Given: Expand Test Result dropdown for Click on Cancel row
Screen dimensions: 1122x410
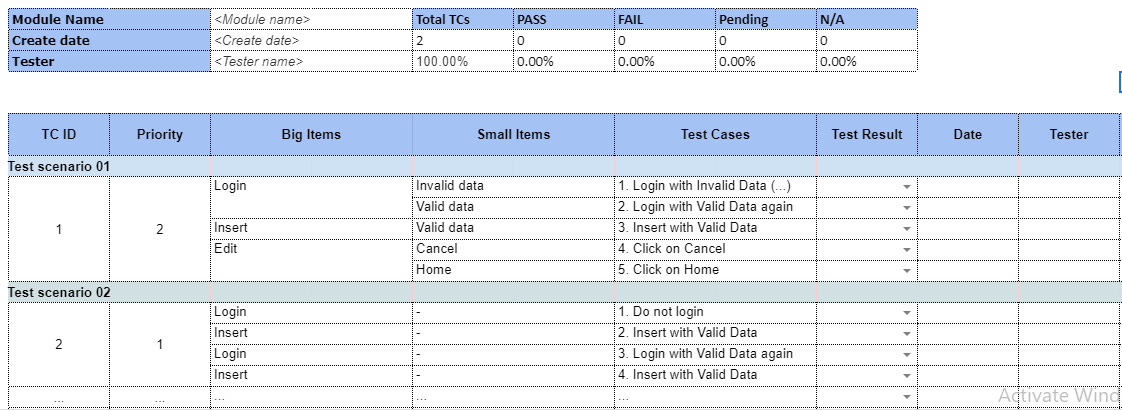Looking at the screenshot, I should tap(906, 250).
